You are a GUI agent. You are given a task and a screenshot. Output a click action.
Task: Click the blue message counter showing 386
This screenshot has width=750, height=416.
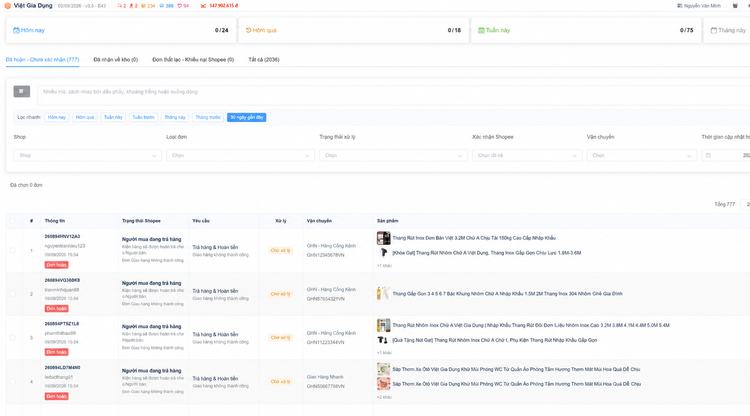(x=166, y=6)
